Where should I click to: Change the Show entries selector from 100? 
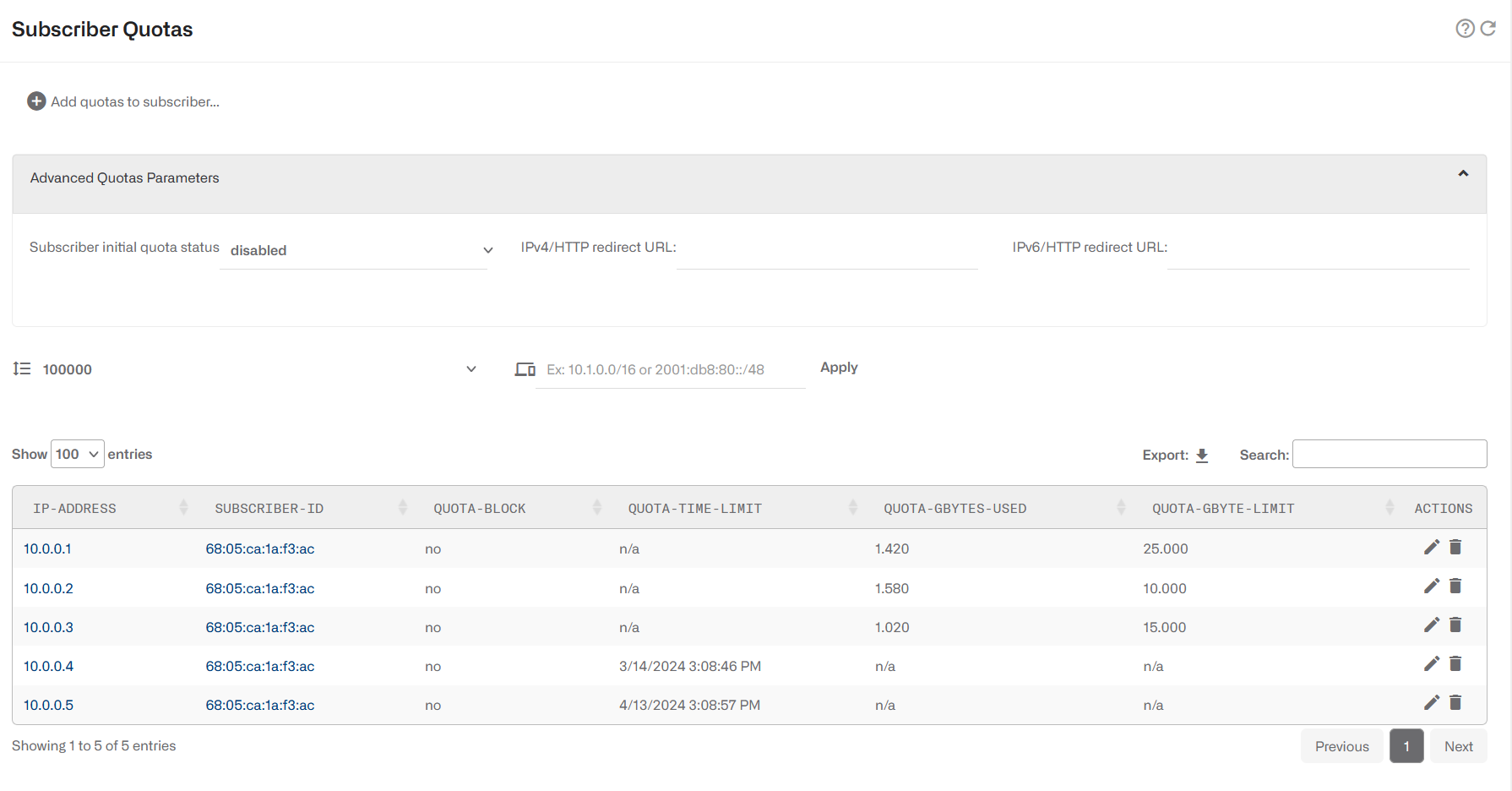77,454
